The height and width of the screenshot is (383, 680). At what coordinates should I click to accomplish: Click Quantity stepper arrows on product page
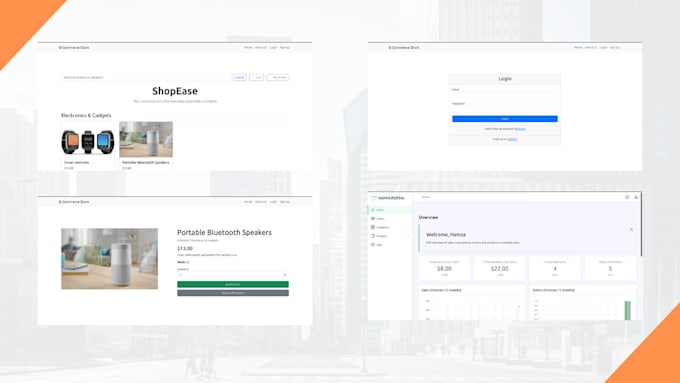tap(285, 275)
